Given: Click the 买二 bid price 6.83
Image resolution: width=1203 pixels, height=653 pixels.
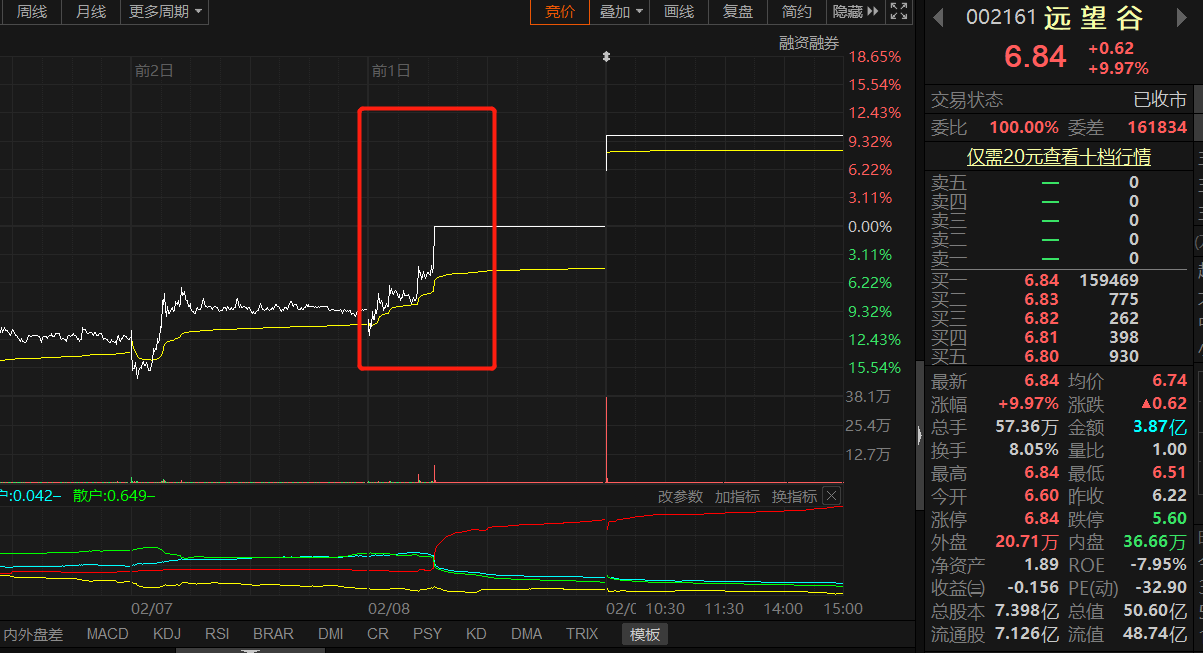Looking at the screenshot, I should point(1041,299).
